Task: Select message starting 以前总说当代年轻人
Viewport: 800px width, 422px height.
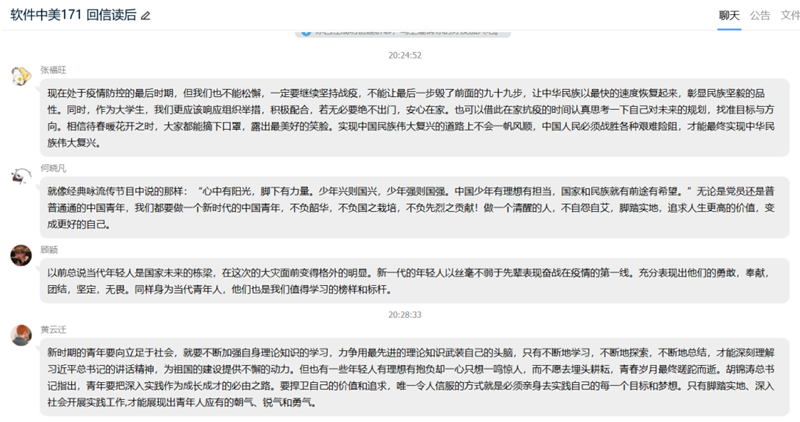Action: coord(414,281)
